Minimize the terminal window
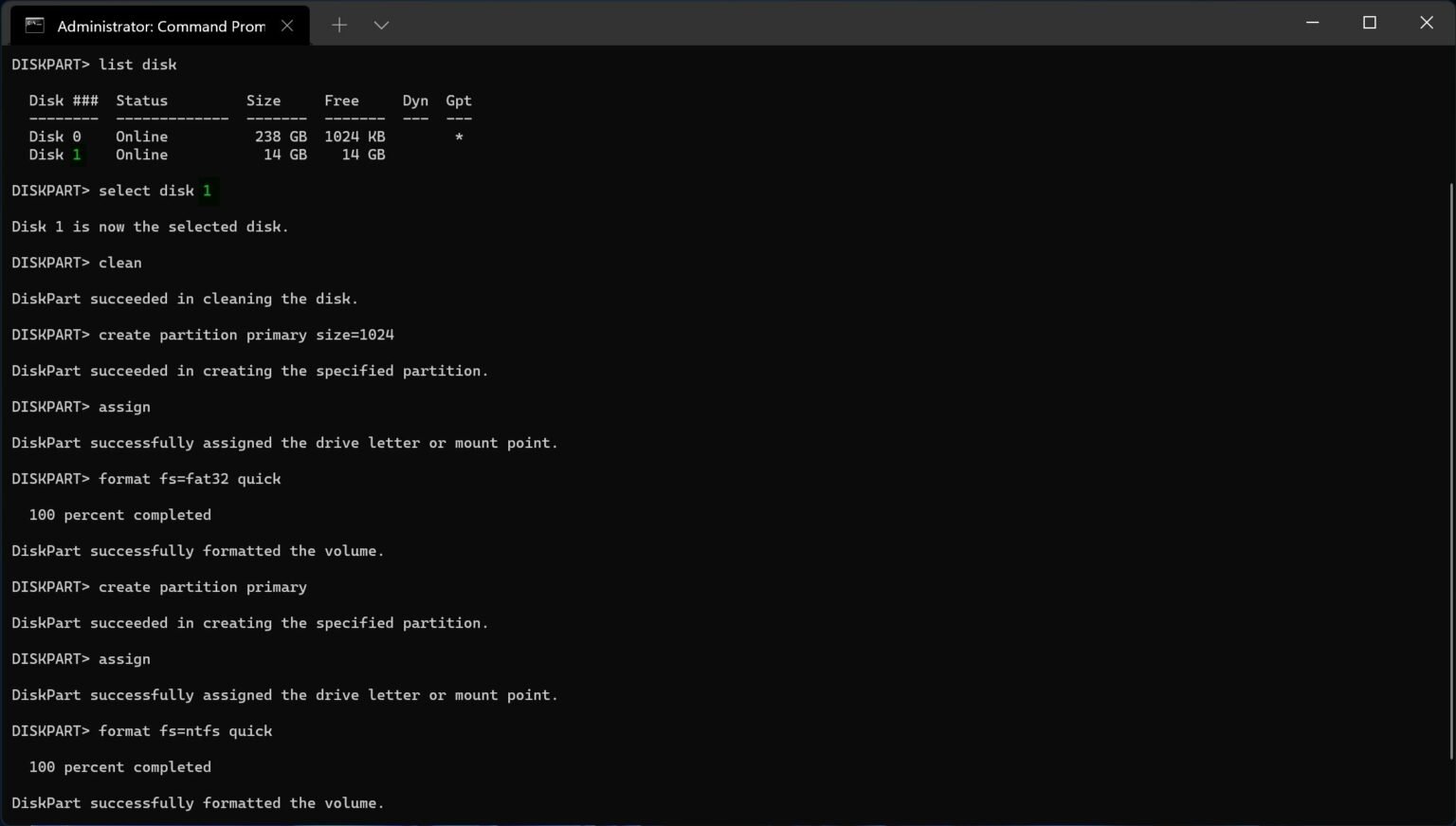This screenshot has height=826, width=1456. point(1312,23)
